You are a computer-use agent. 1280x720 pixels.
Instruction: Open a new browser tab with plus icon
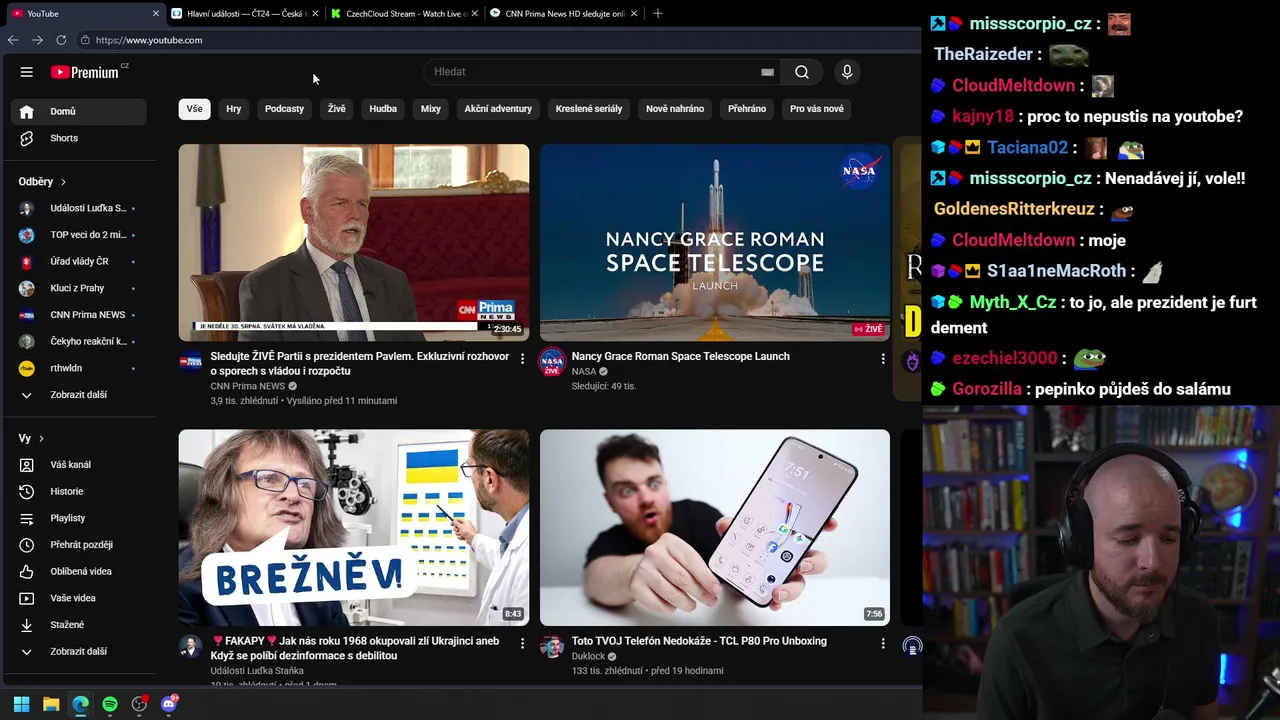click(657, 14)
